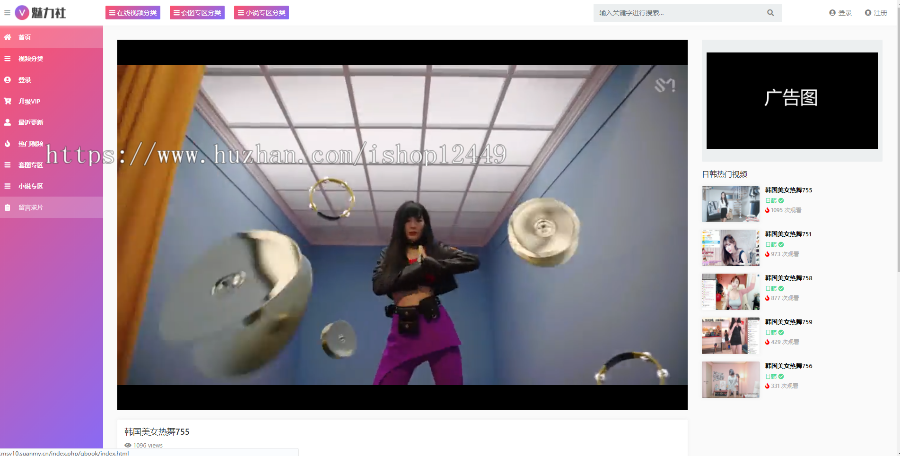Click green category tag under 韩国美女热舞755
900x456 pixels.
773,200
